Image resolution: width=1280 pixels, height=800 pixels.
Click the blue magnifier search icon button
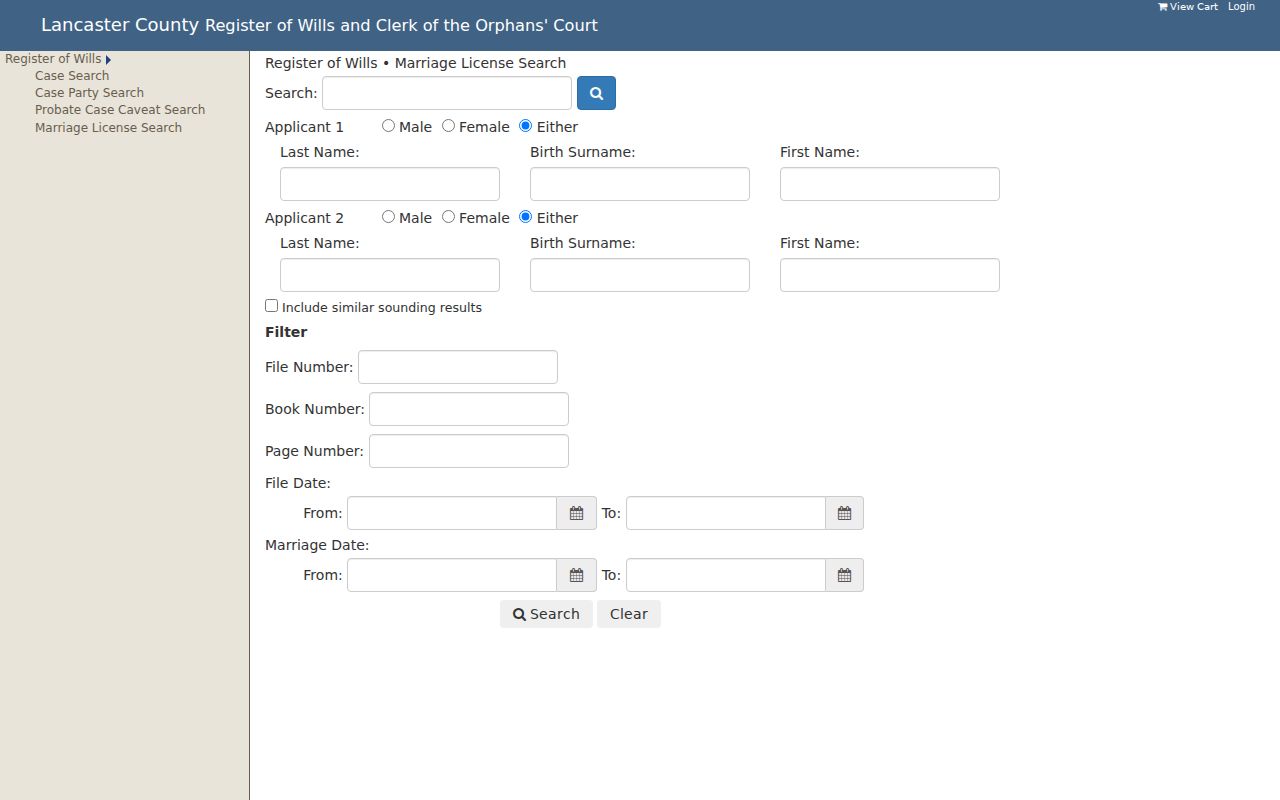pos(596,93)
